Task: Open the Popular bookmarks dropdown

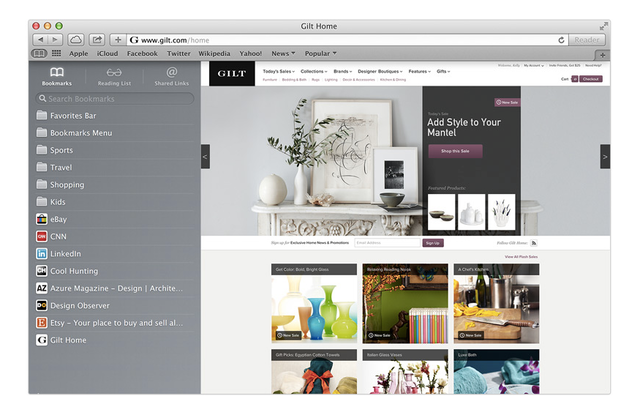Action: click(x=321, y=53)
